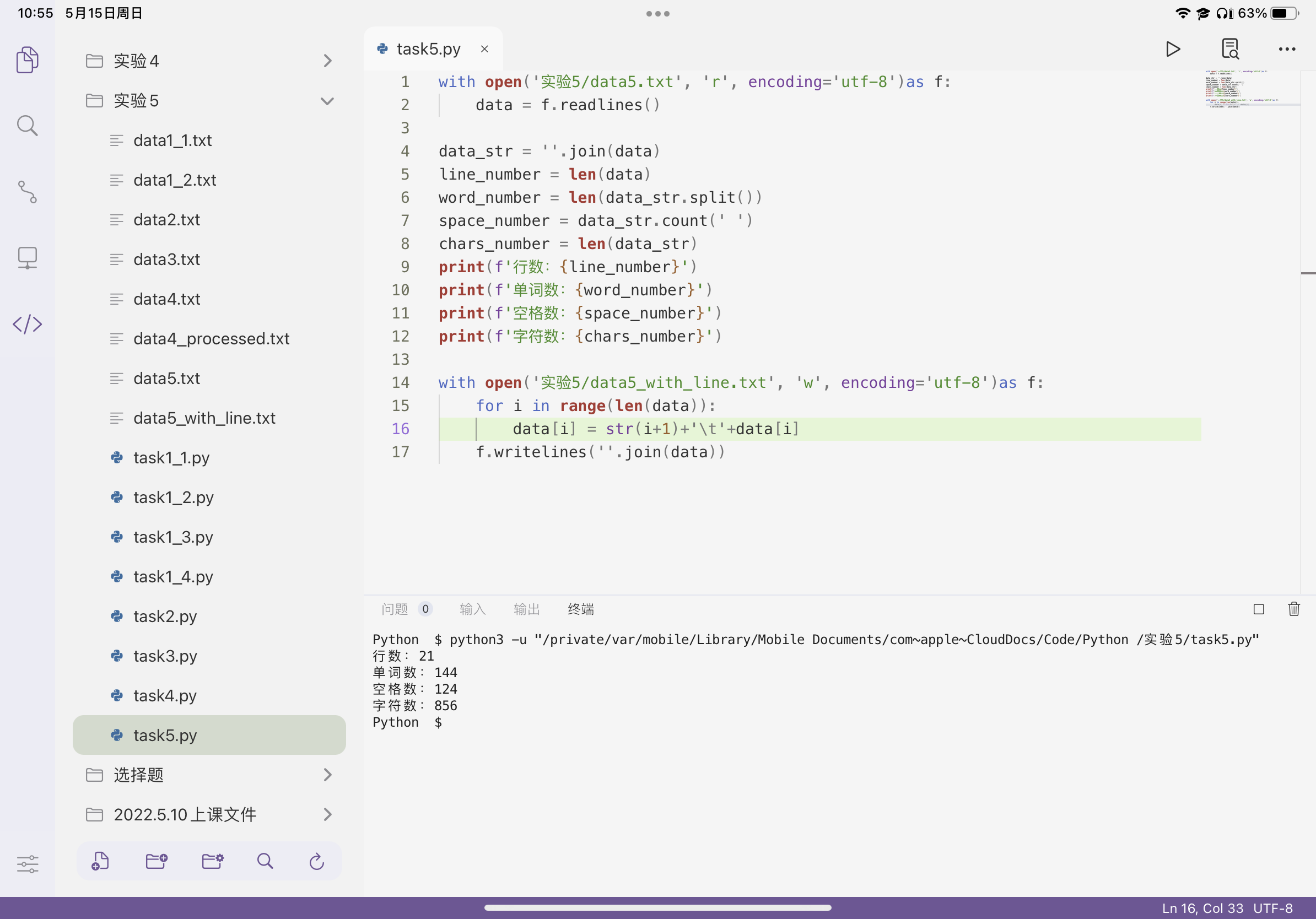Open the remote device sidebar icon
The height and width of the screenshot is (919, 1316).
click(28, 258)
